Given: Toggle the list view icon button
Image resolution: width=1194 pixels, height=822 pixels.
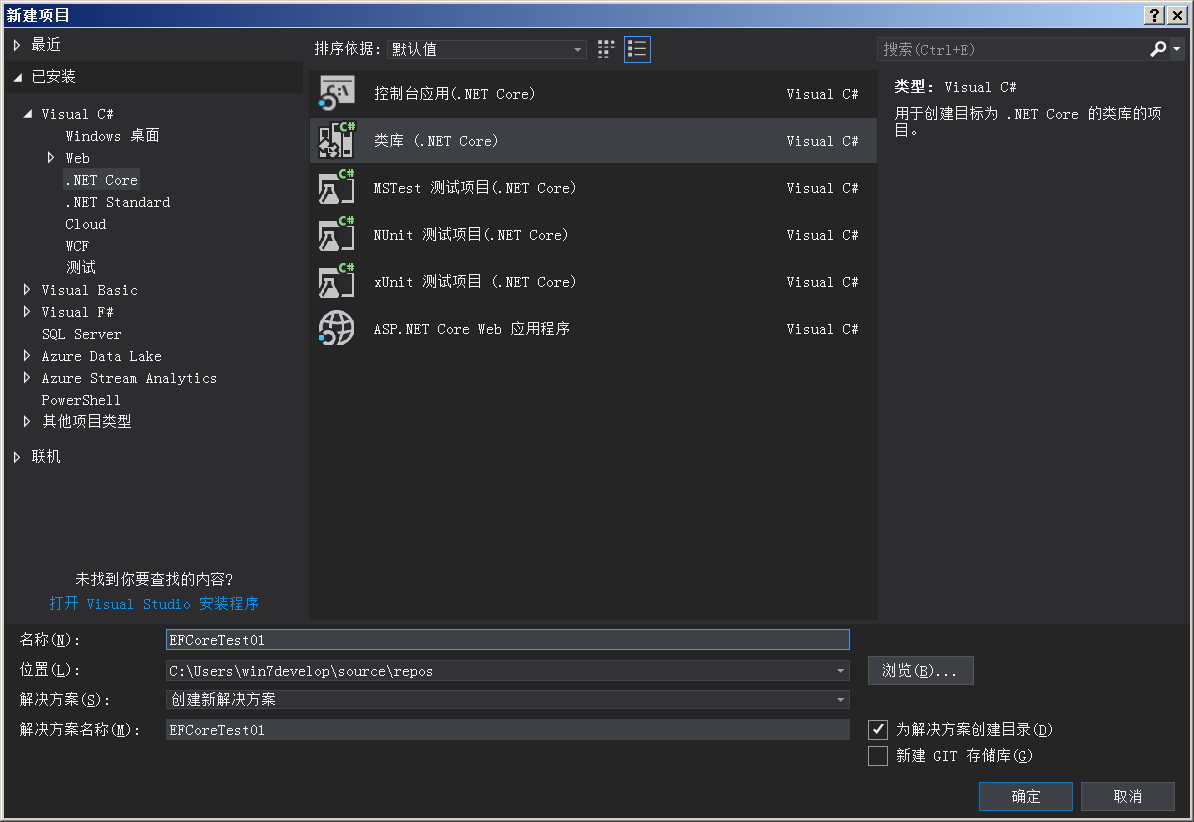Looking at the screenshot, I should coord(637,48).
